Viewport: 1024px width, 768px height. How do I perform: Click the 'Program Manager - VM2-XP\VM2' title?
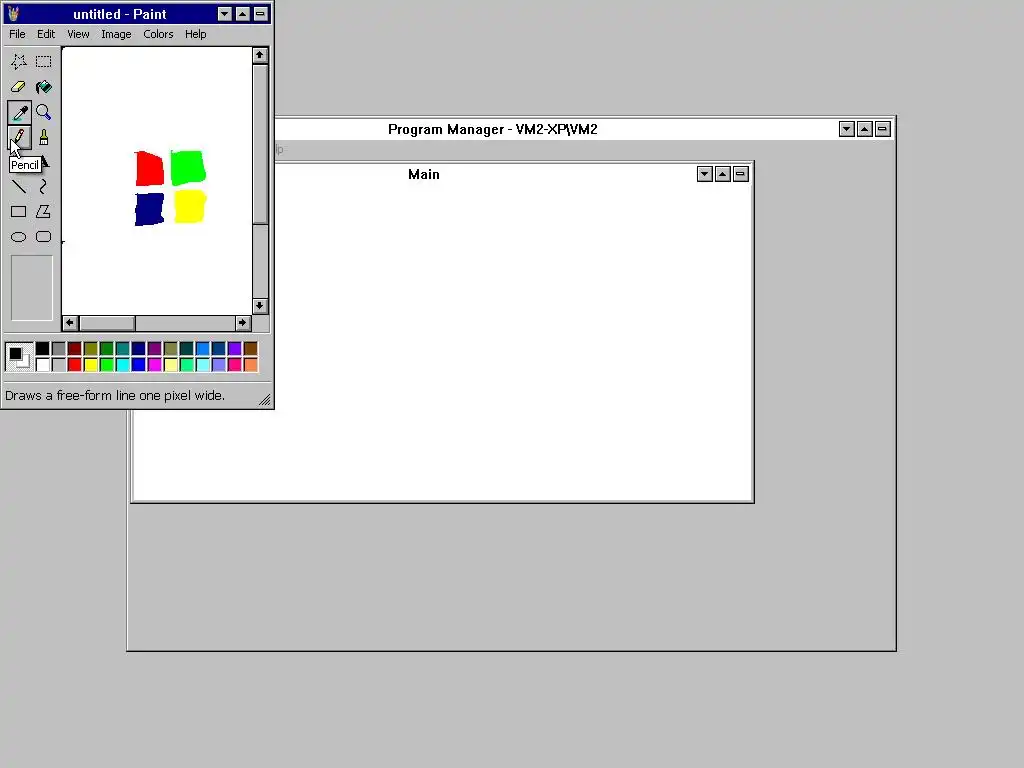(492, 129)
